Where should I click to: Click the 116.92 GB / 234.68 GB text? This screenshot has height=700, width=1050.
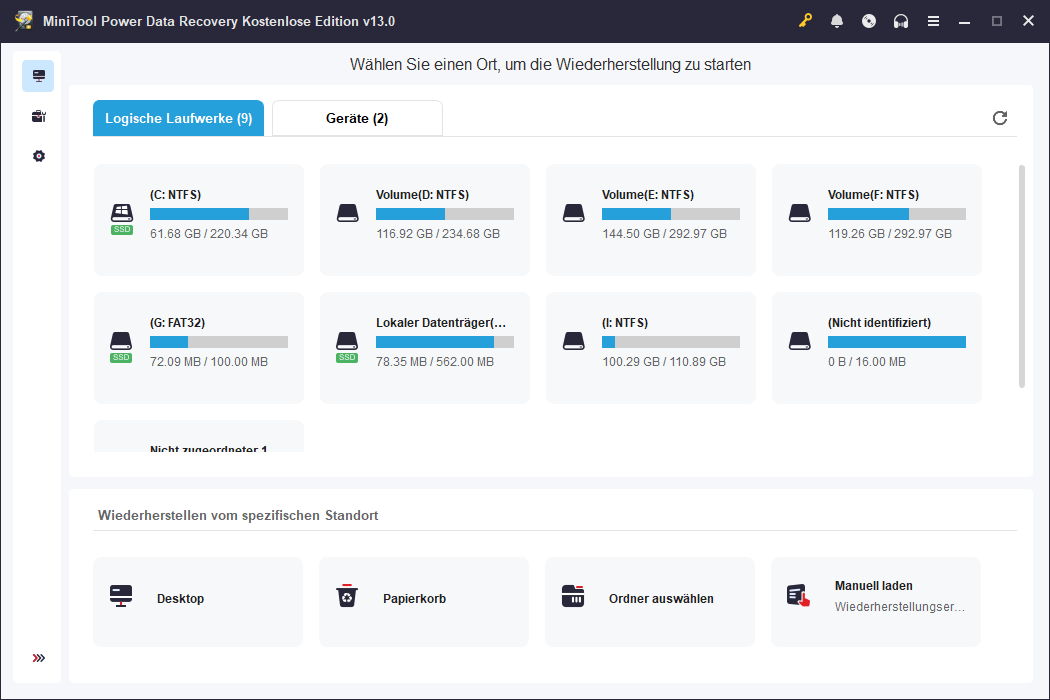point(438,234)
